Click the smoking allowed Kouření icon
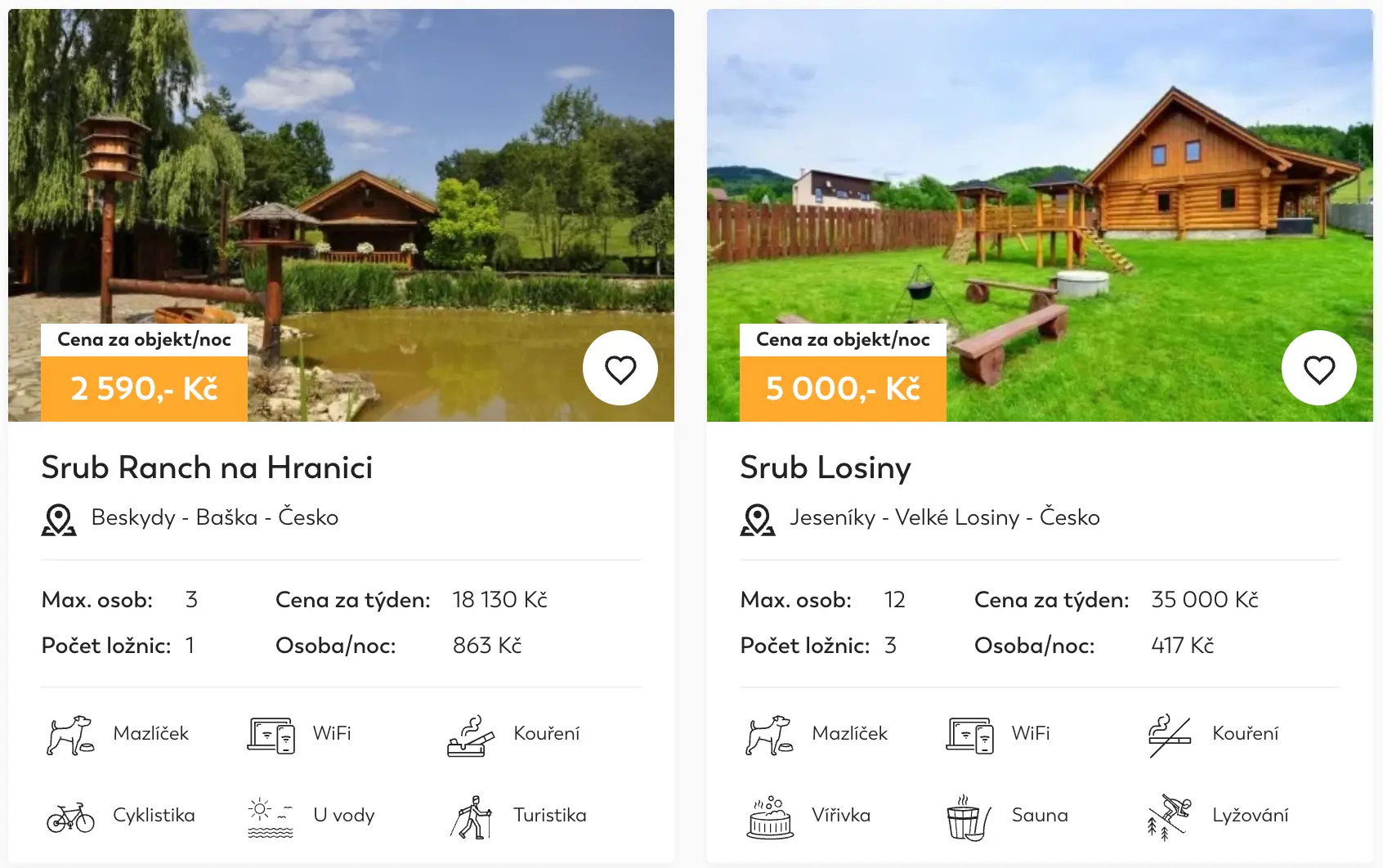This screenshot has height=868, width=1383. [471, 735]
